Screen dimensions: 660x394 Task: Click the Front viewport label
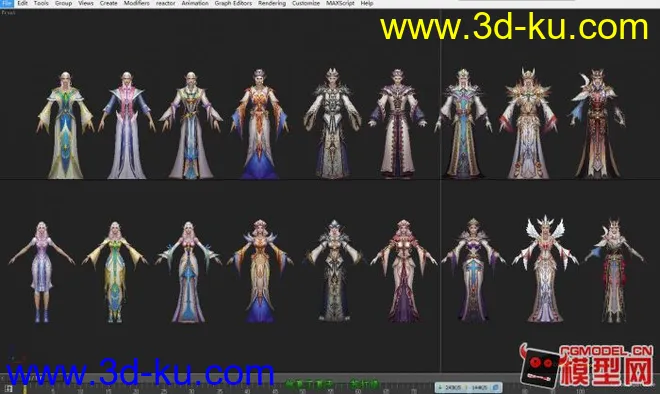point(8,13)
